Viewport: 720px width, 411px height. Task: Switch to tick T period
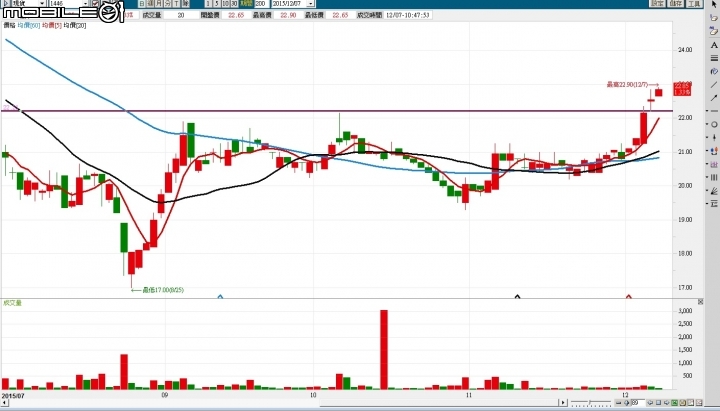[176, 3]
